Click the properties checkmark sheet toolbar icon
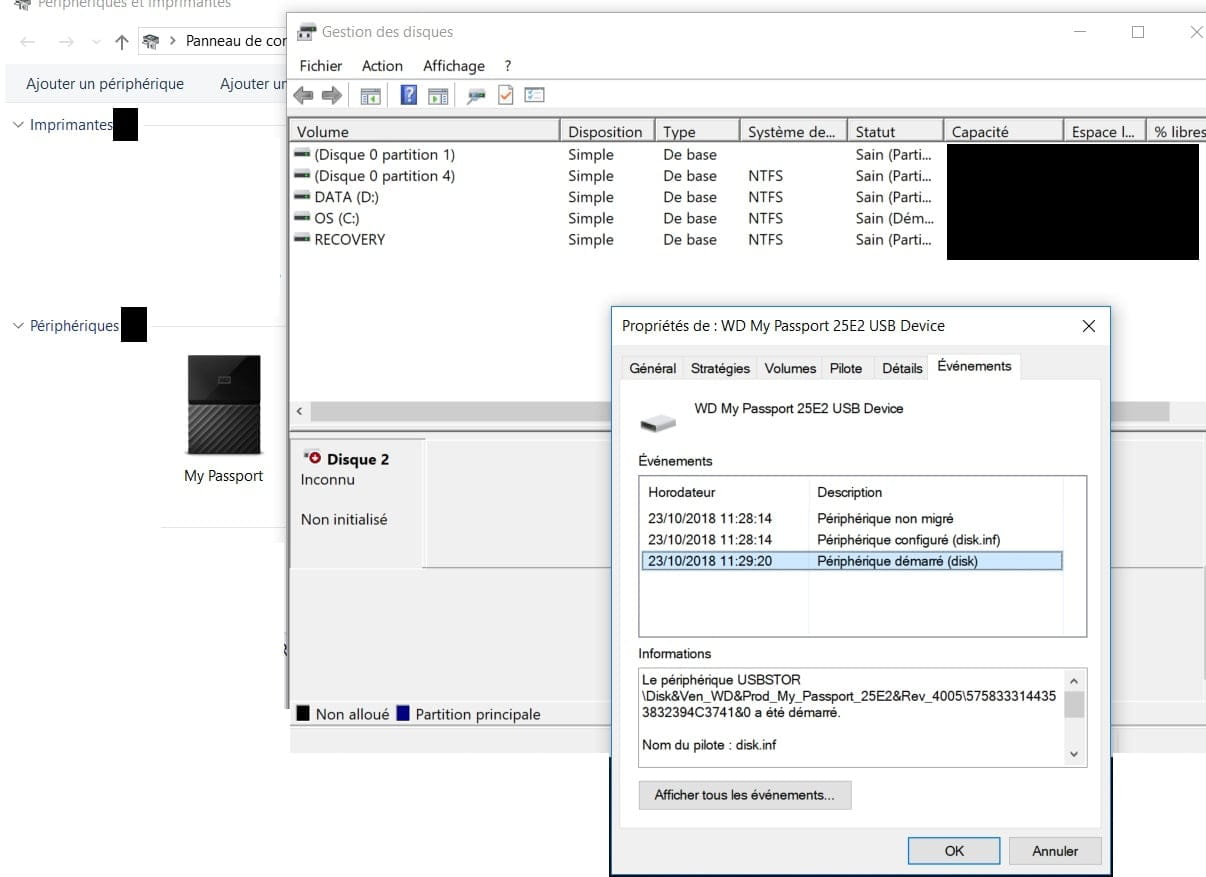The height and width of the screenshot is (877, 1206). click(x=505, y=95)
